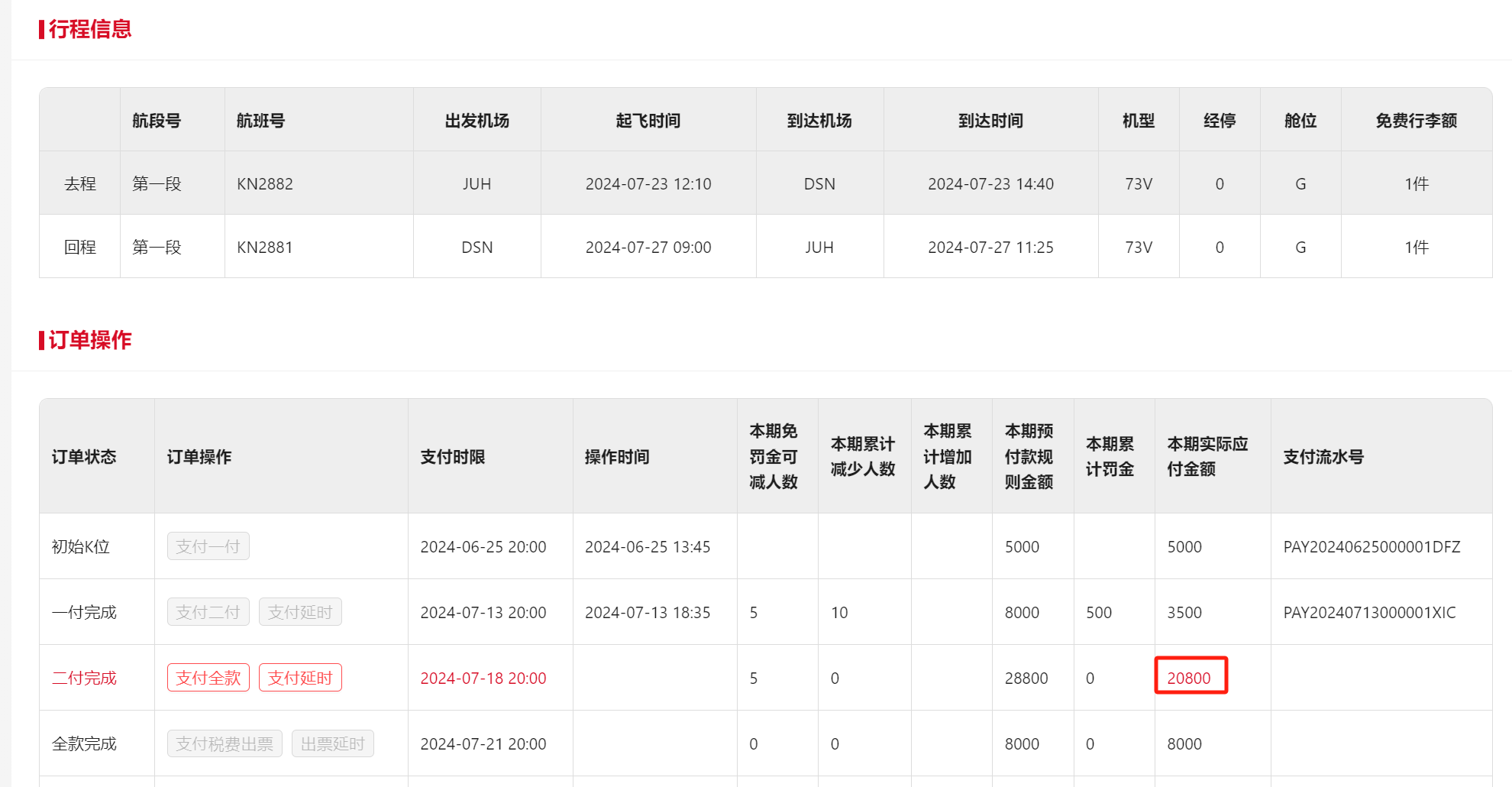
Task: Click the 支付流水号 column header
Action: tap(1323, 457)
